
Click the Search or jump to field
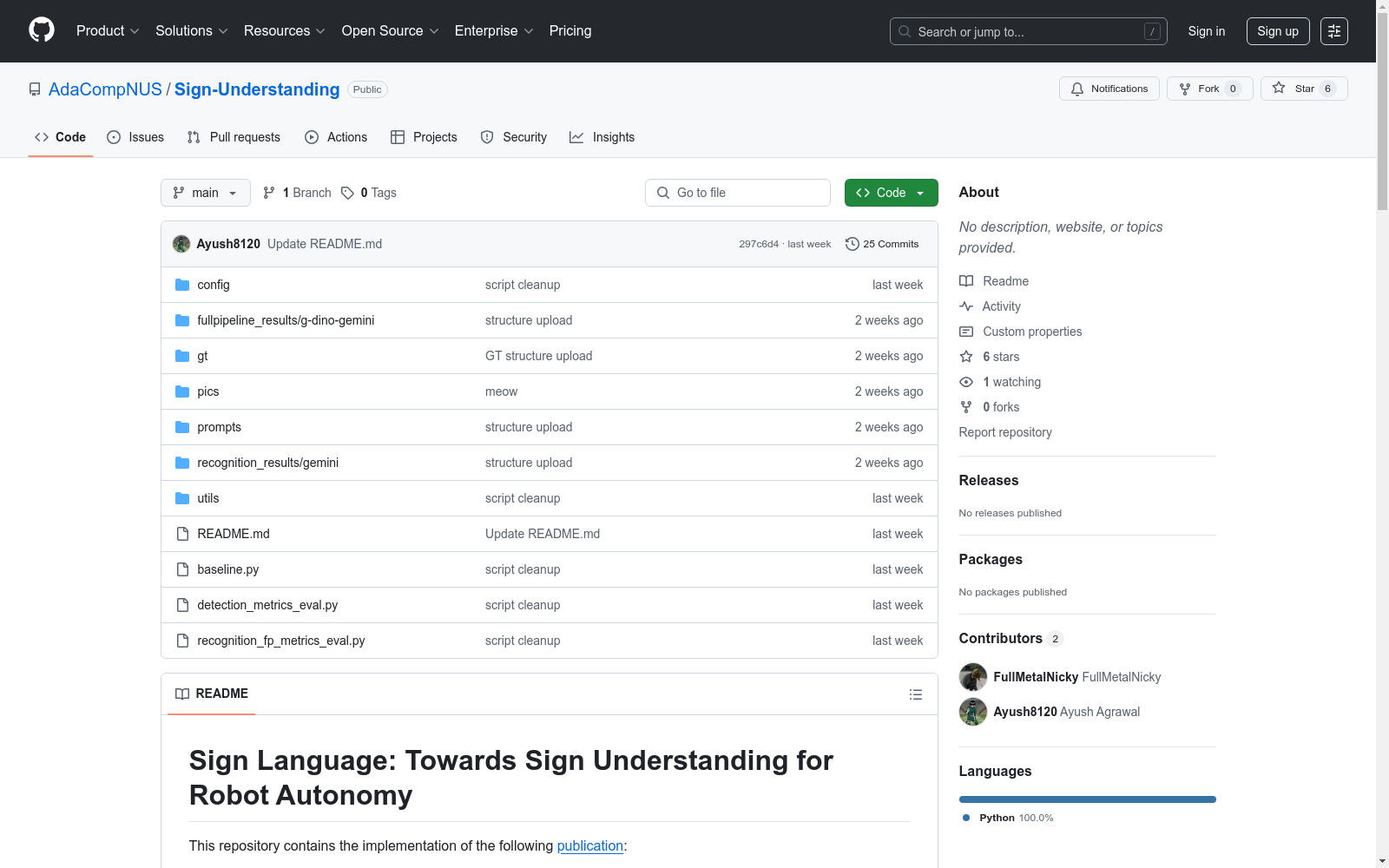(1029, 31)
